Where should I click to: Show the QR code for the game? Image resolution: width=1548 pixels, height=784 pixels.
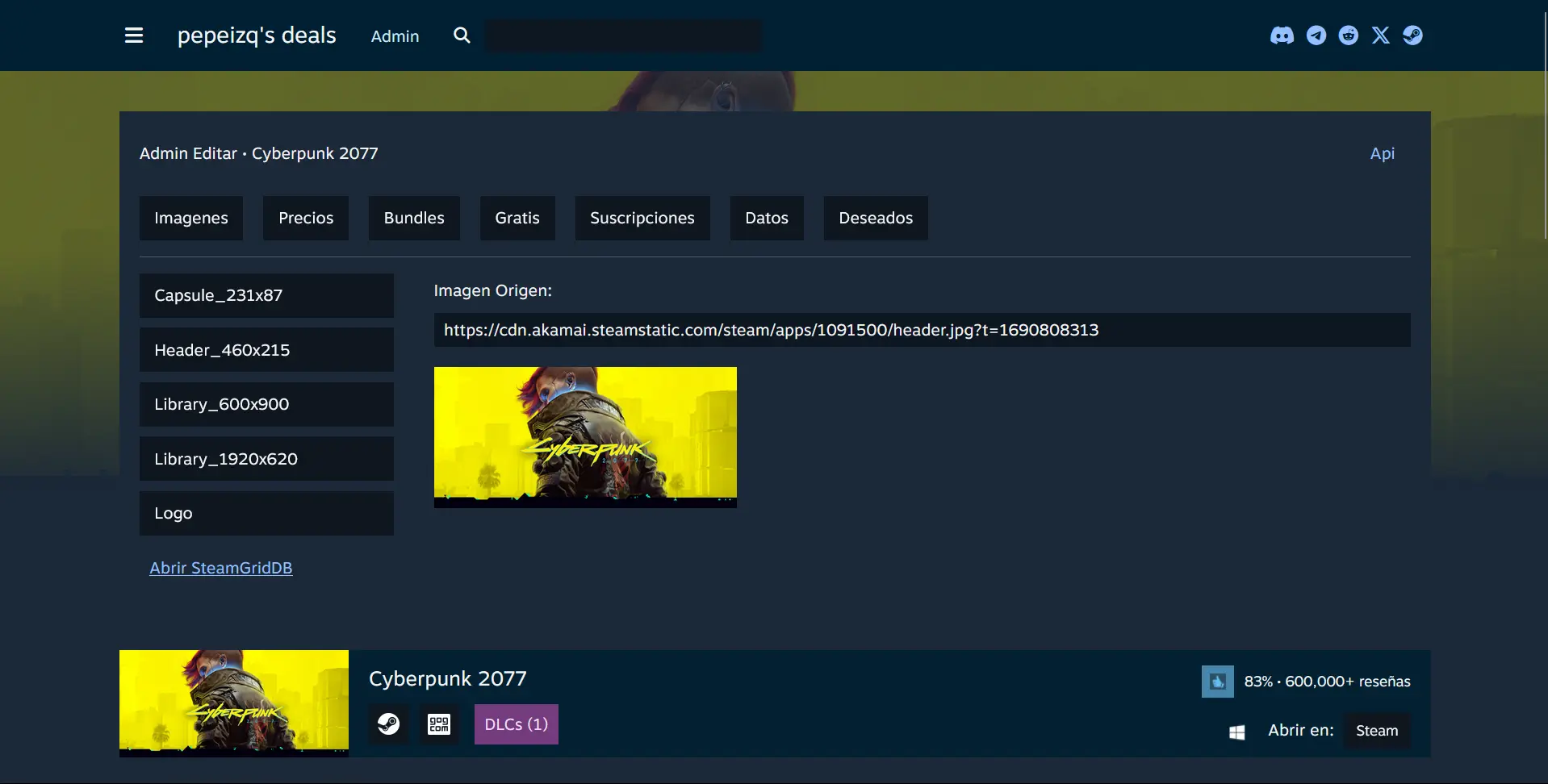tap(439, 724)
